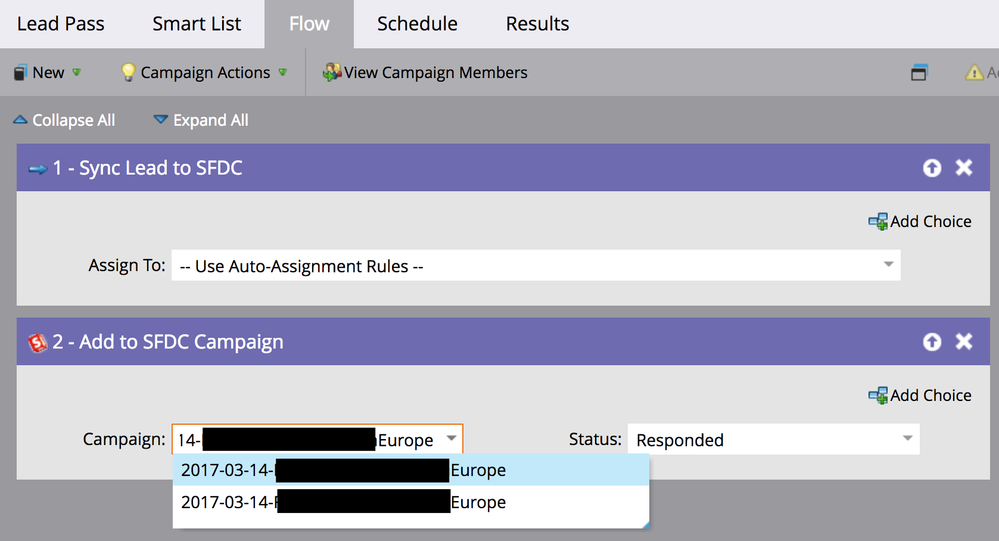999x541 pixels.
Task: Add Choice to Add to SFDC Campaign step
Action: [x=920, y=395]
